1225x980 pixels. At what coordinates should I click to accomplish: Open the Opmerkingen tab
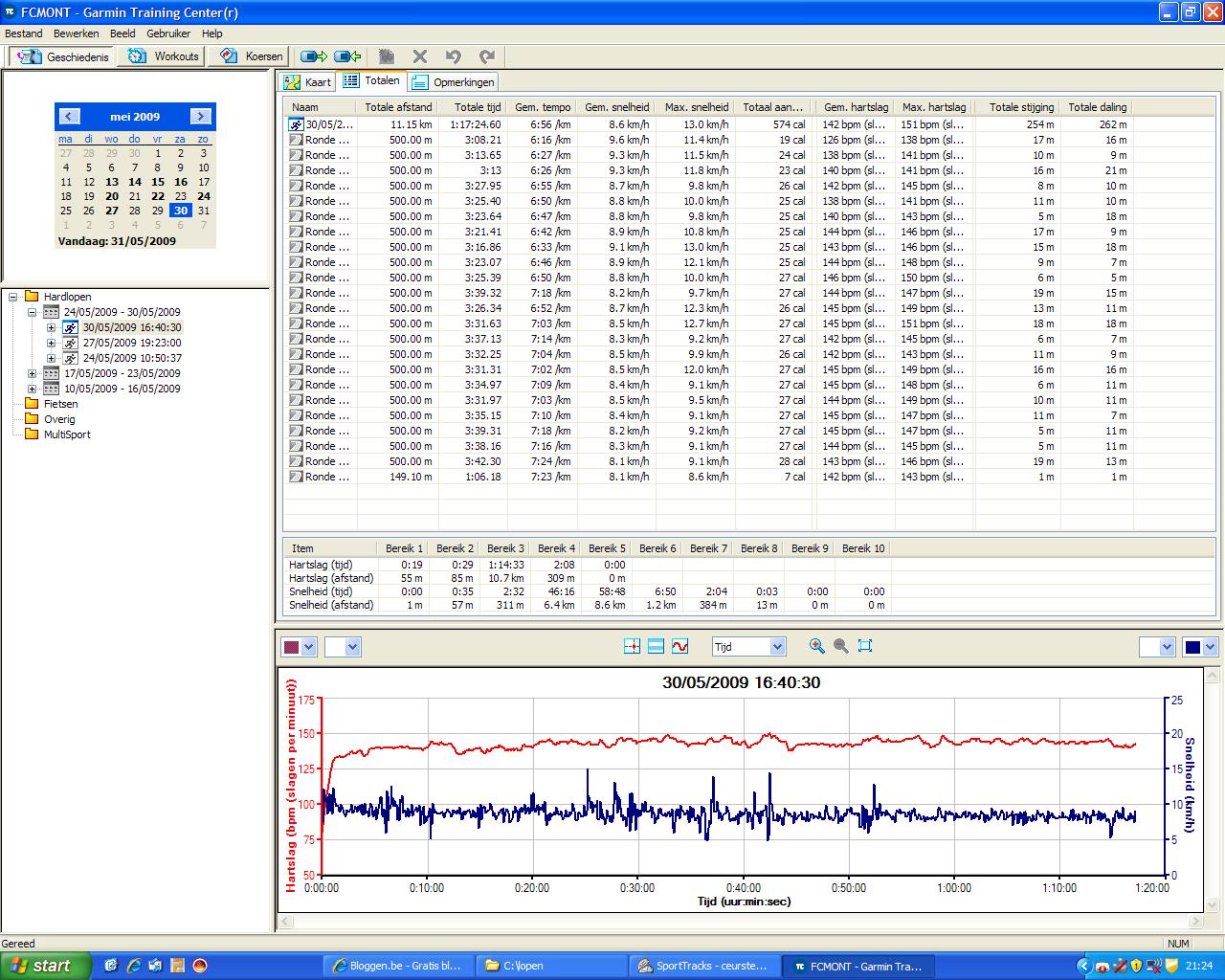click(x=454, y=82)
